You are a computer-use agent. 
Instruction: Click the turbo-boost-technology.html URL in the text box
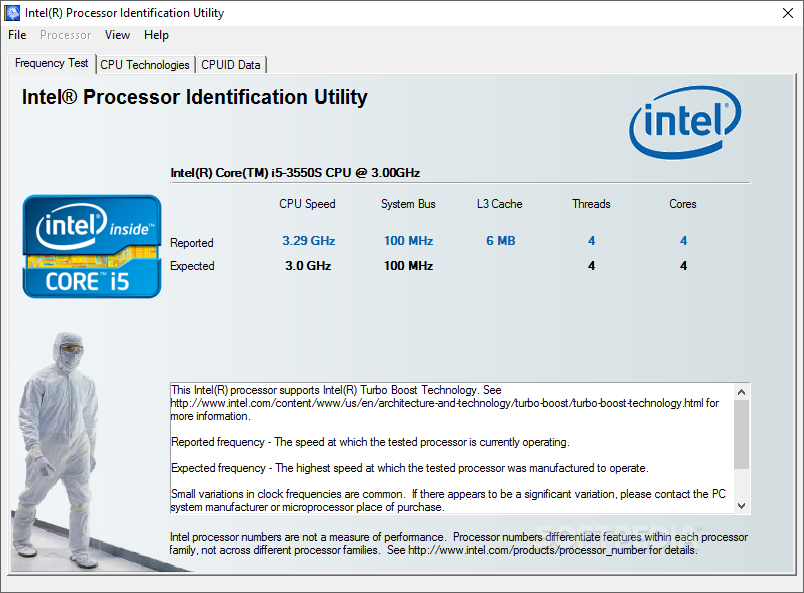pos(437,403)
